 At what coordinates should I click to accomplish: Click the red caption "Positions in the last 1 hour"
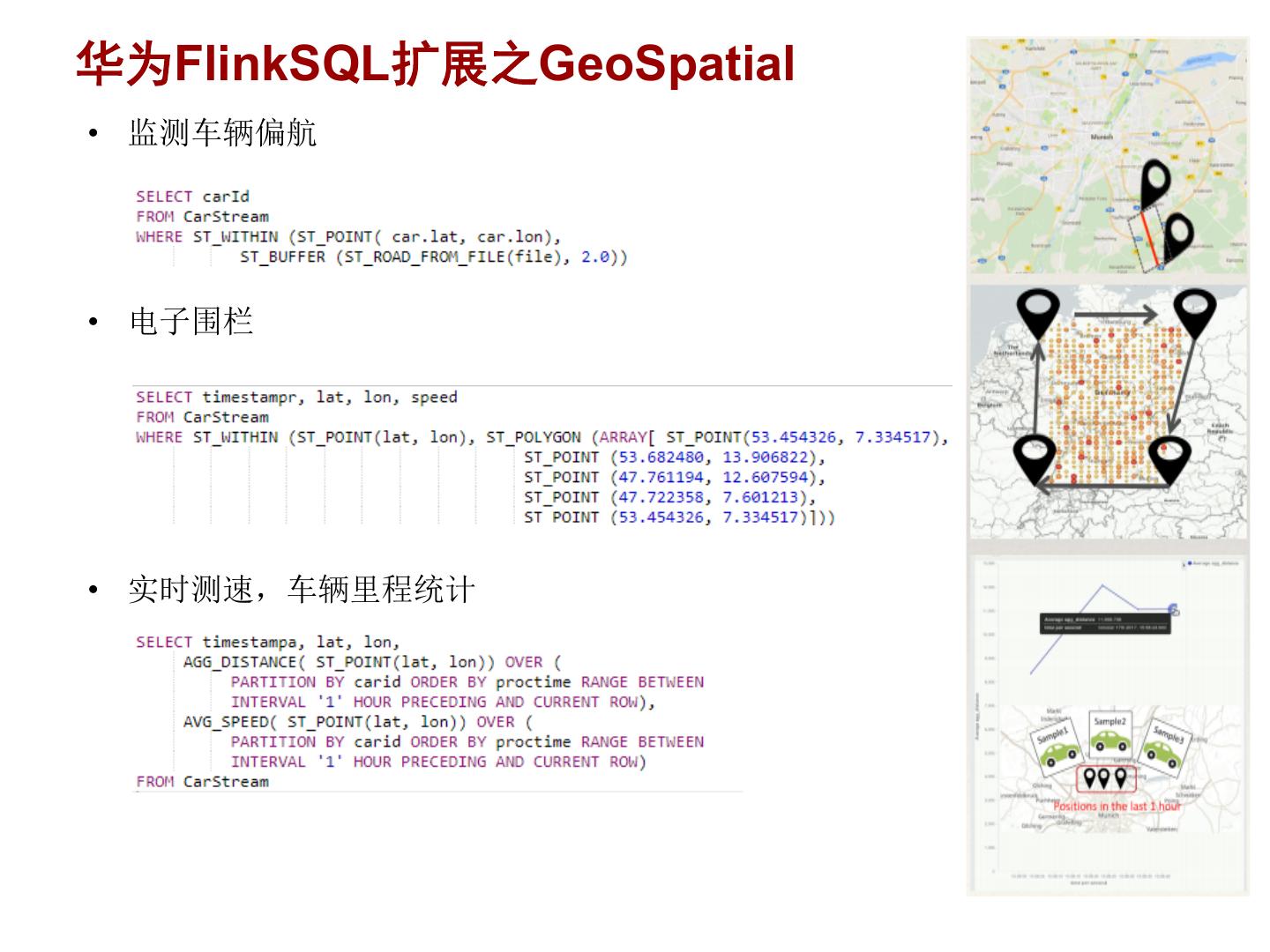pyautogui.click(x=1117, y=806)
